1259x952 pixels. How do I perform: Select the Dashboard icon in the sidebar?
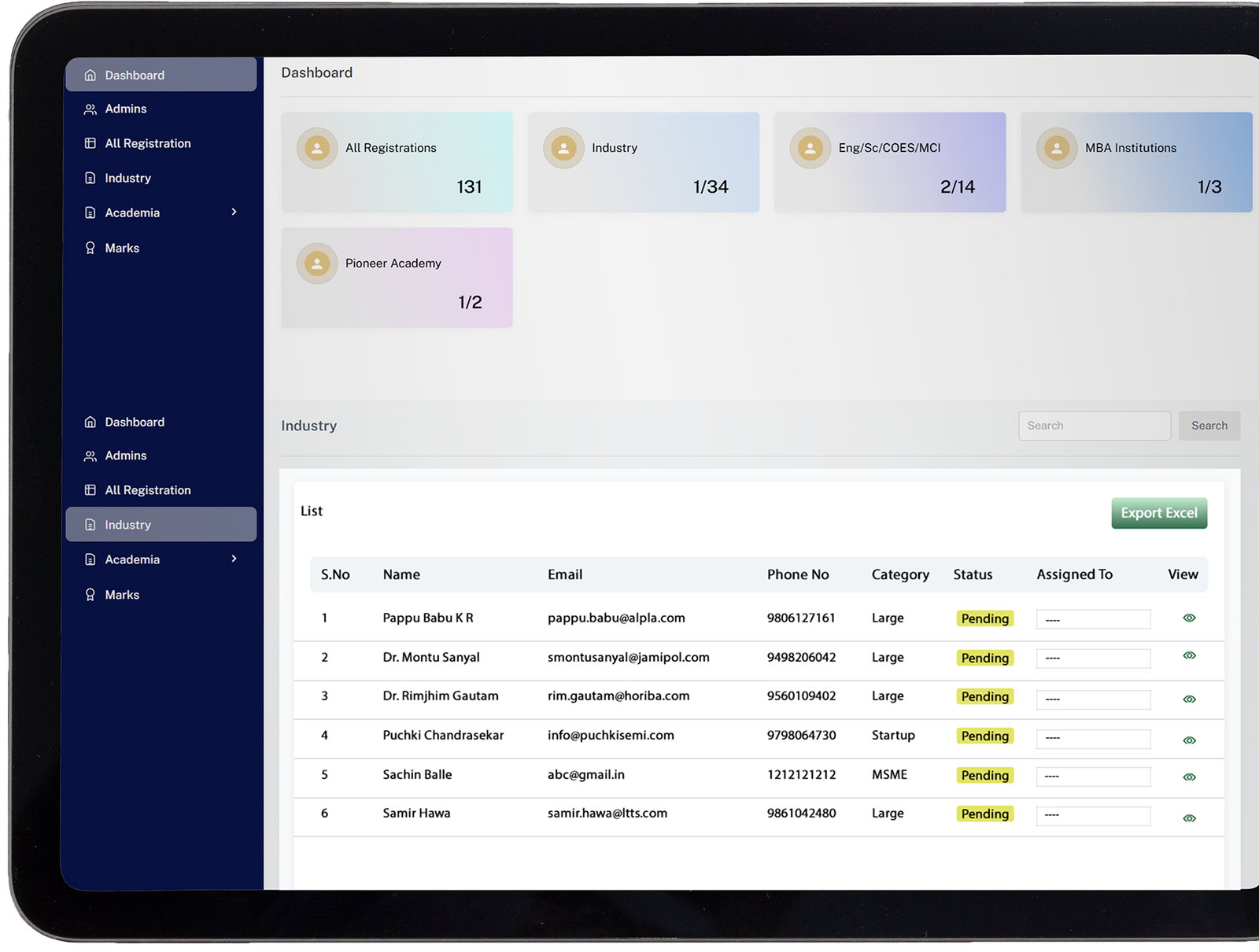point(90,75)
